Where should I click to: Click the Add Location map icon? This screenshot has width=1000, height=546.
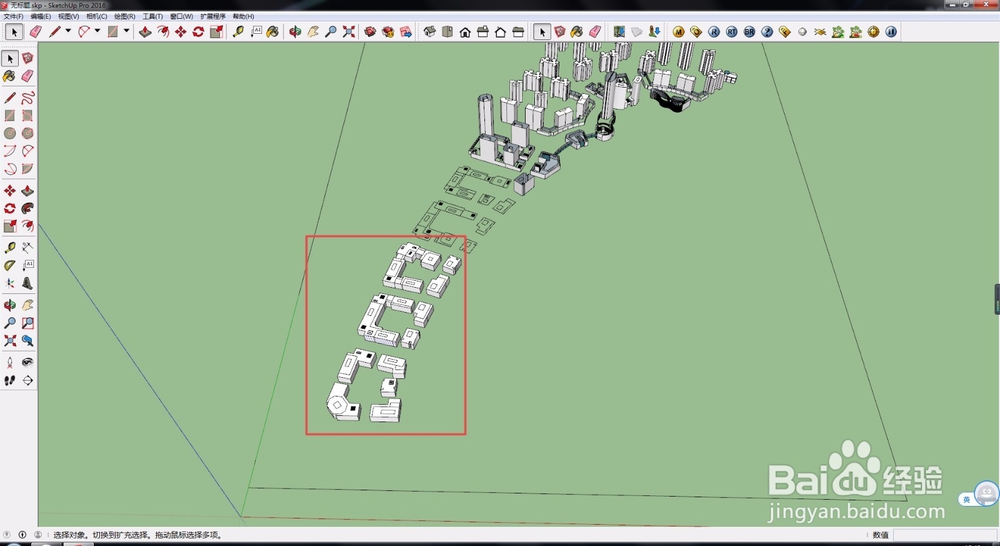(619, 31)
